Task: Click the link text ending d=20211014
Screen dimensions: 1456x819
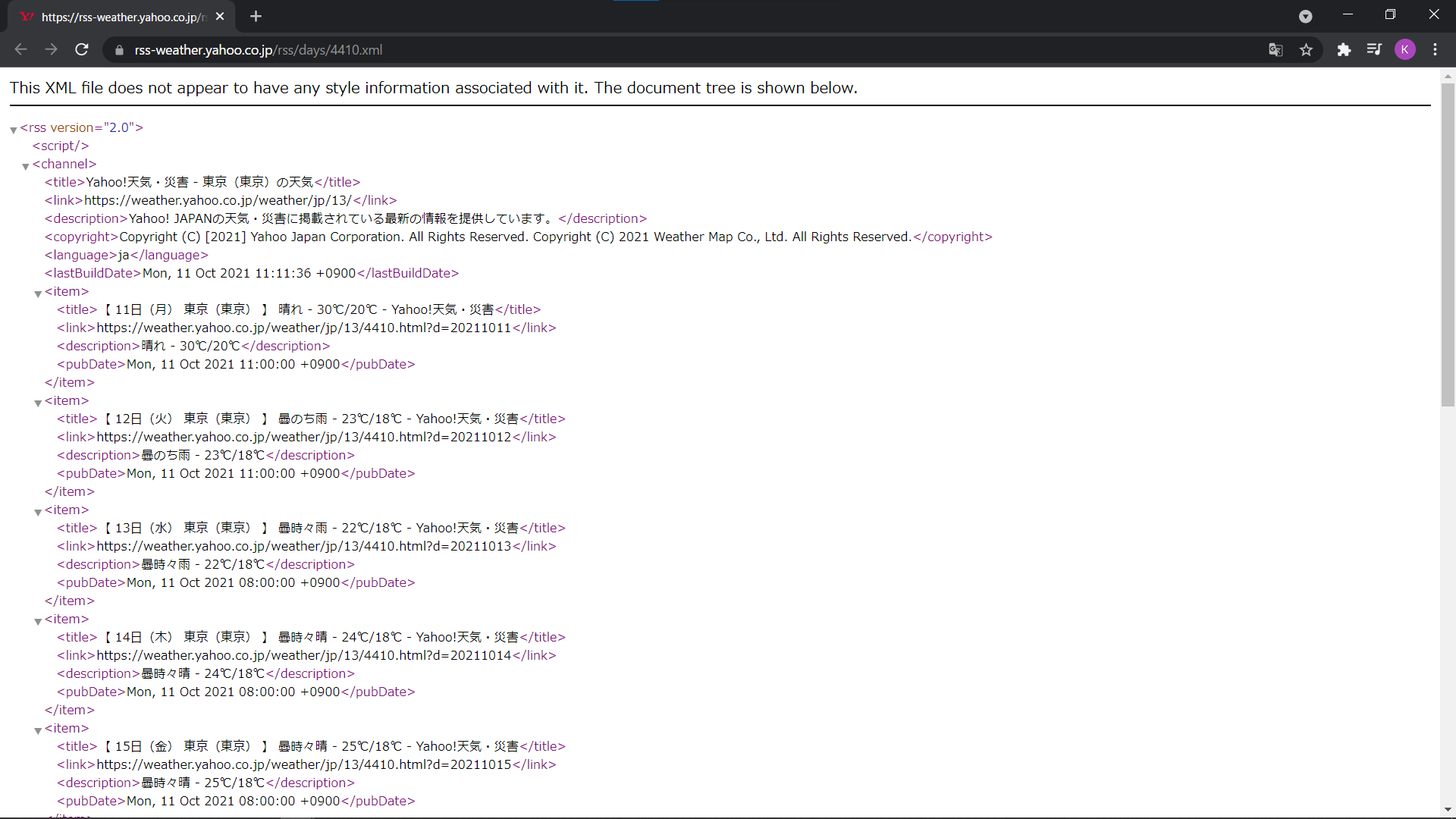Action: (x=304, y=655)
